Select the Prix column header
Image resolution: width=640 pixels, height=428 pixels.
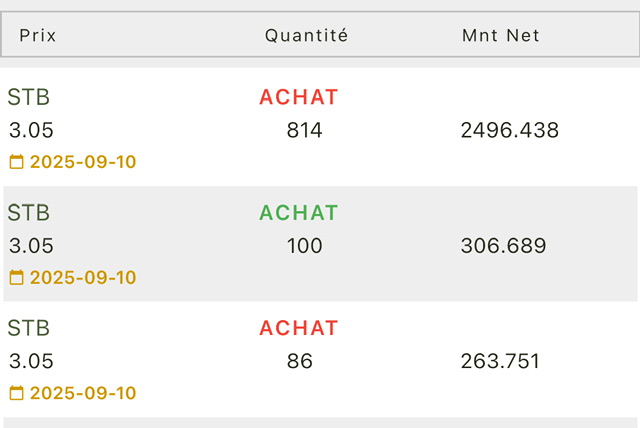click(38, 35)
